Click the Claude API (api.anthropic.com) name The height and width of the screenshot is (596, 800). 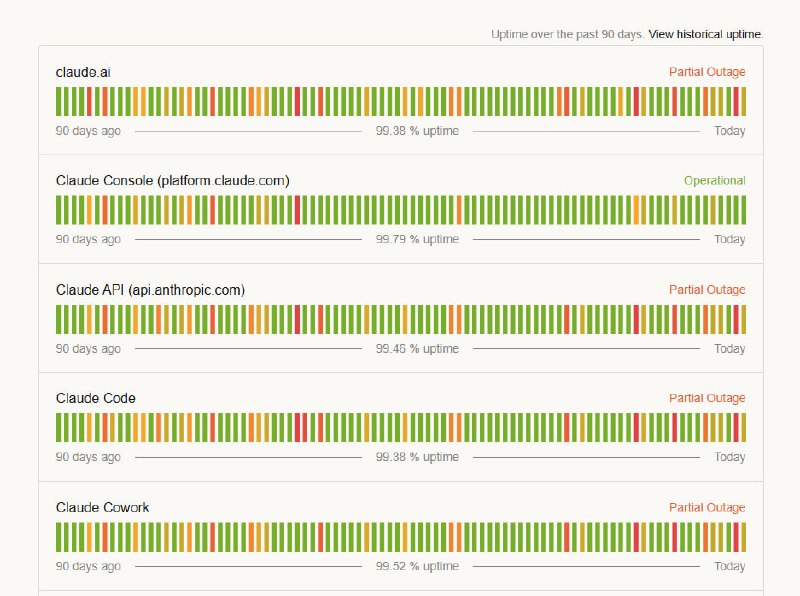151,290
